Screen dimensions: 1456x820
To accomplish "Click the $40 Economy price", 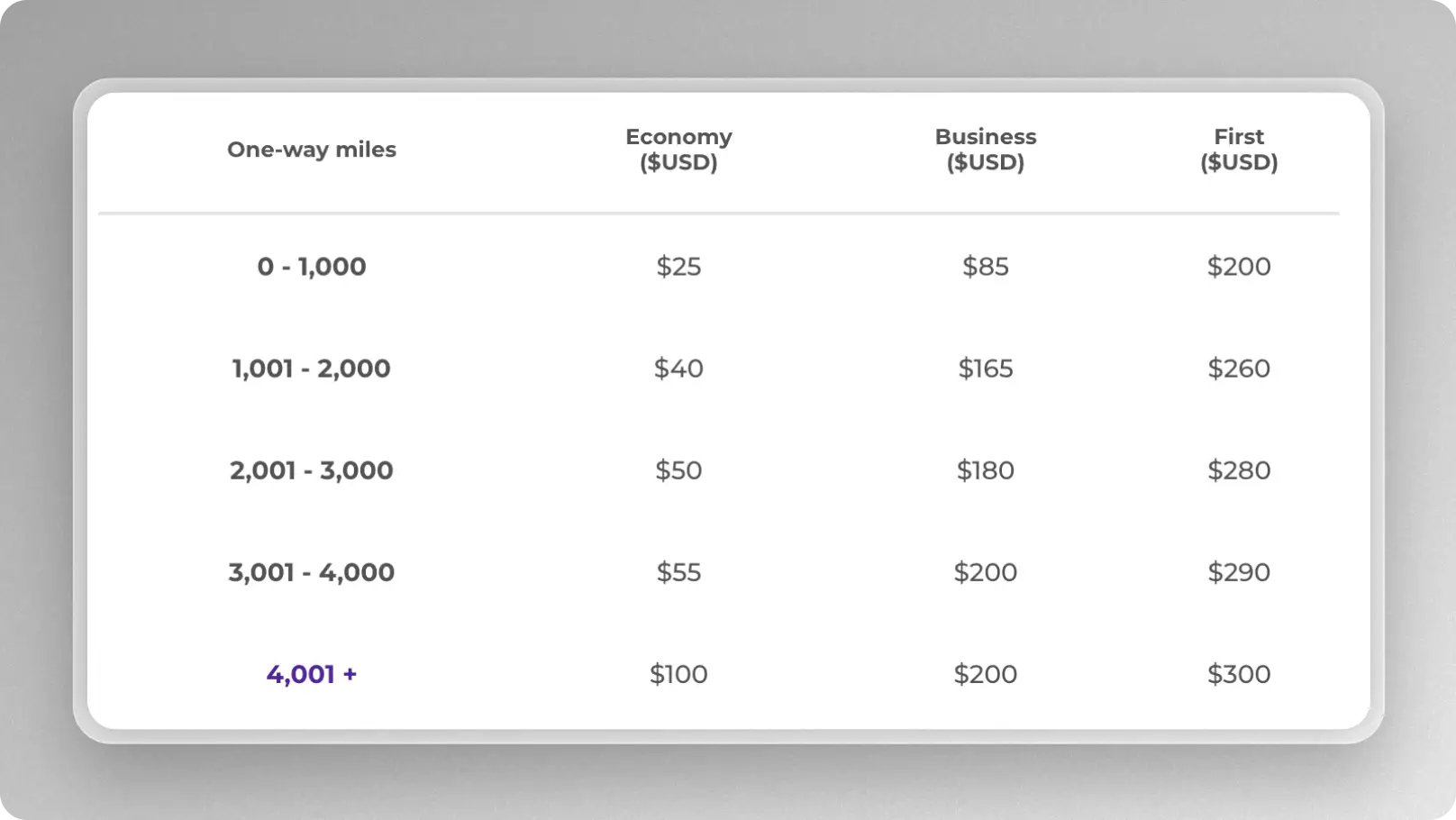I will [678, 369].
